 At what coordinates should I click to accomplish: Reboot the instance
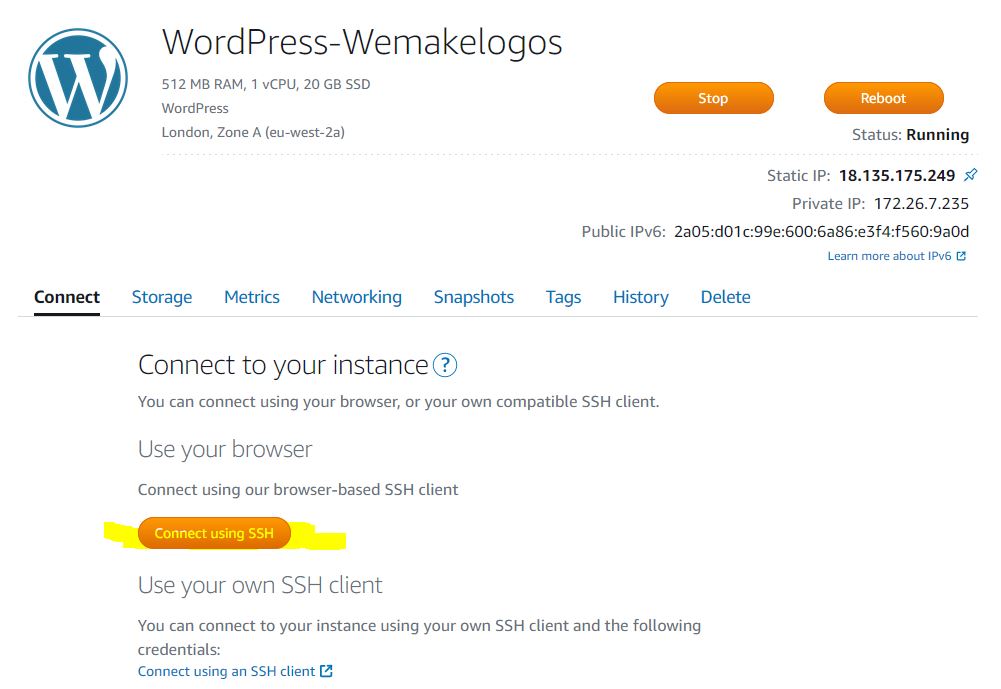click(x=883, y=98)
